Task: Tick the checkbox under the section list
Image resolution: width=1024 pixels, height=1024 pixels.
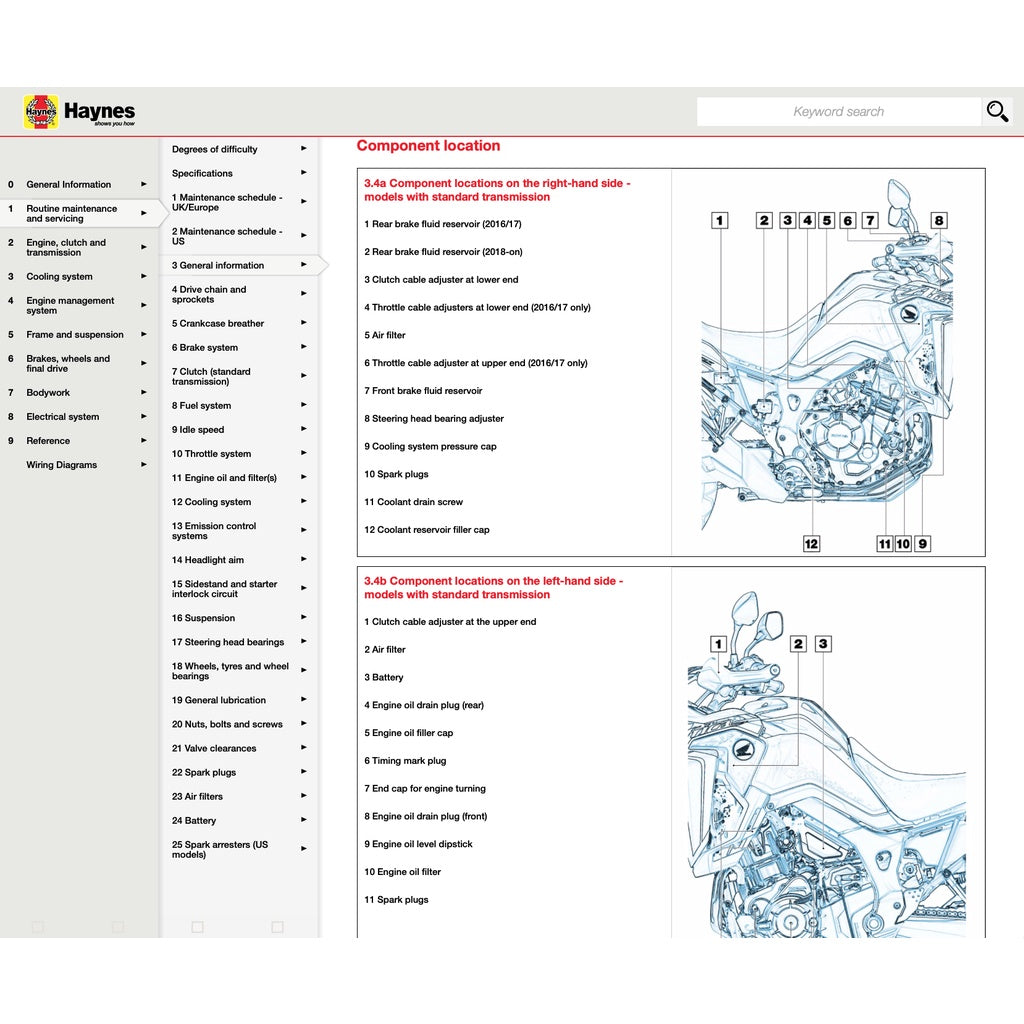Action: point(197,926)
